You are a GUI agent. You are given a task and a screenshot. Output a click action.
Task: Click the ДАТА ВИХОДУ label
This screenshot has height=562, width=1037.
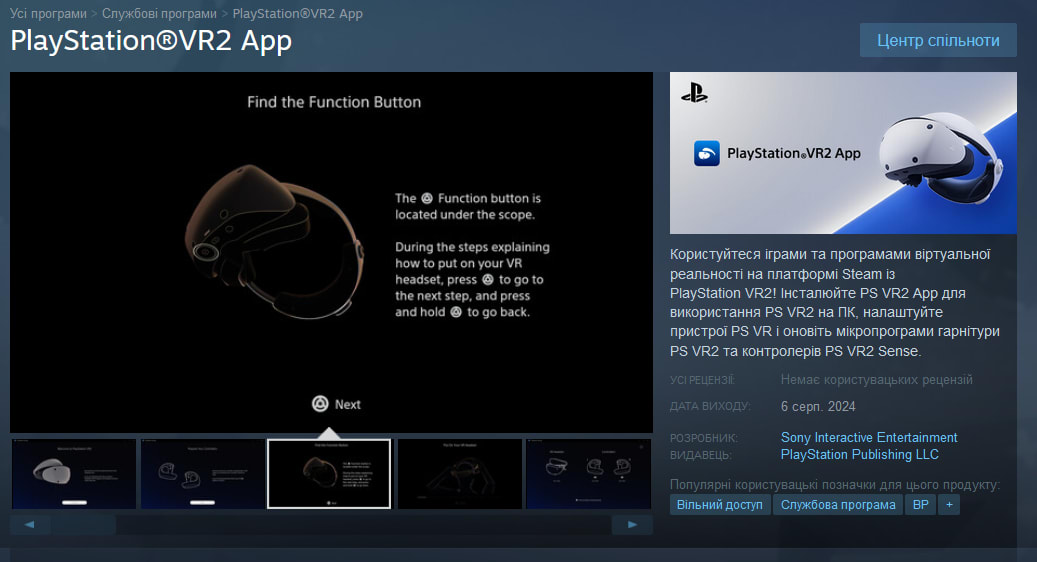tap(710, 406)
